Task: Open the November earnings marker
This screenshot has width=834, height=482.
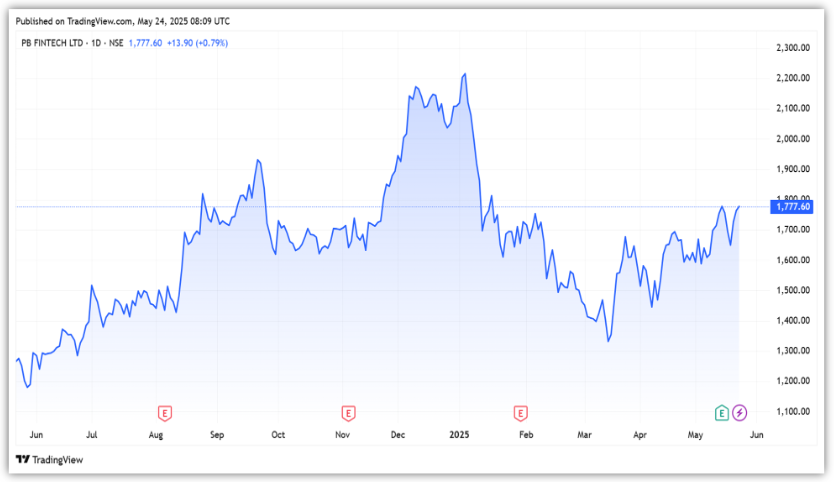Action: click(x=348, y=412)
